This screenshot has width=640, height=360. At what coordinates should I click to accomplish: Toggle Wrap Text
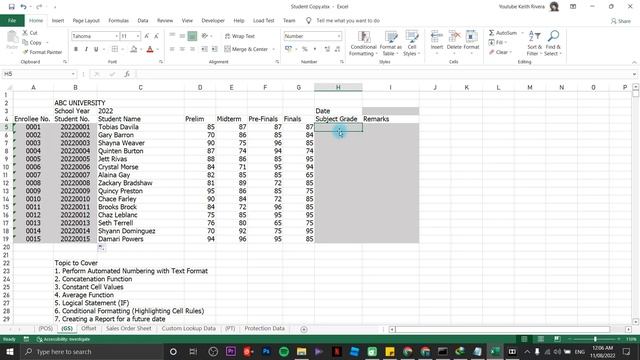240,36
